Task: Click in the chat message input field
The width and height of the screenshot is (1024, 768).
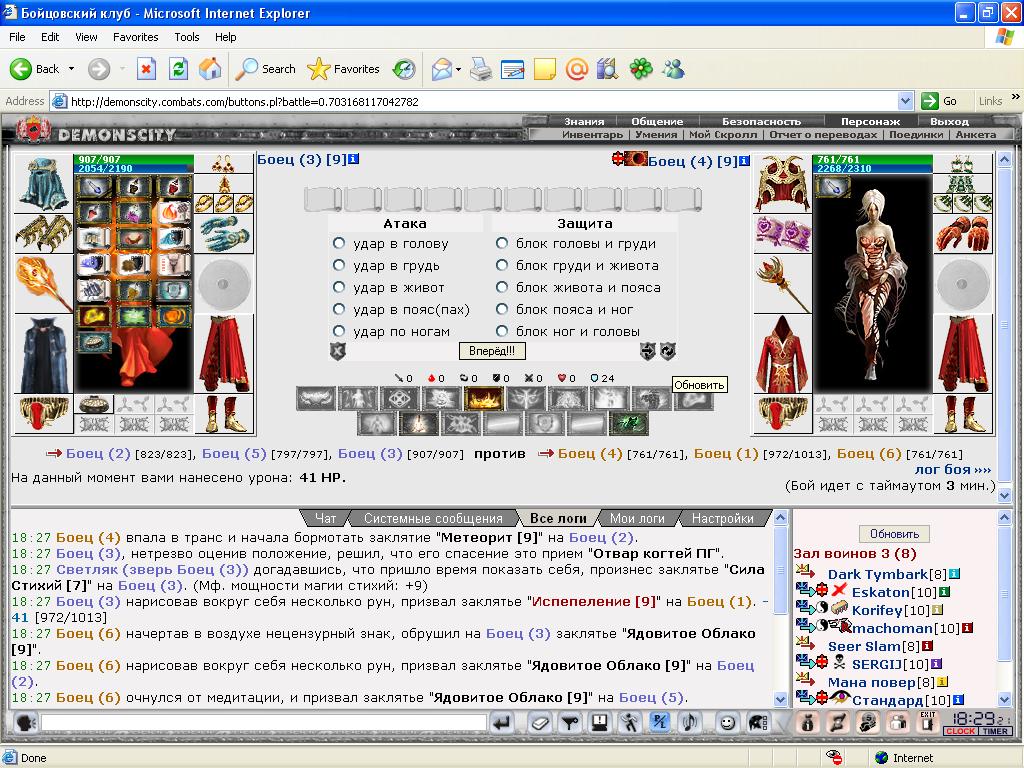Action: coord(264,722)
